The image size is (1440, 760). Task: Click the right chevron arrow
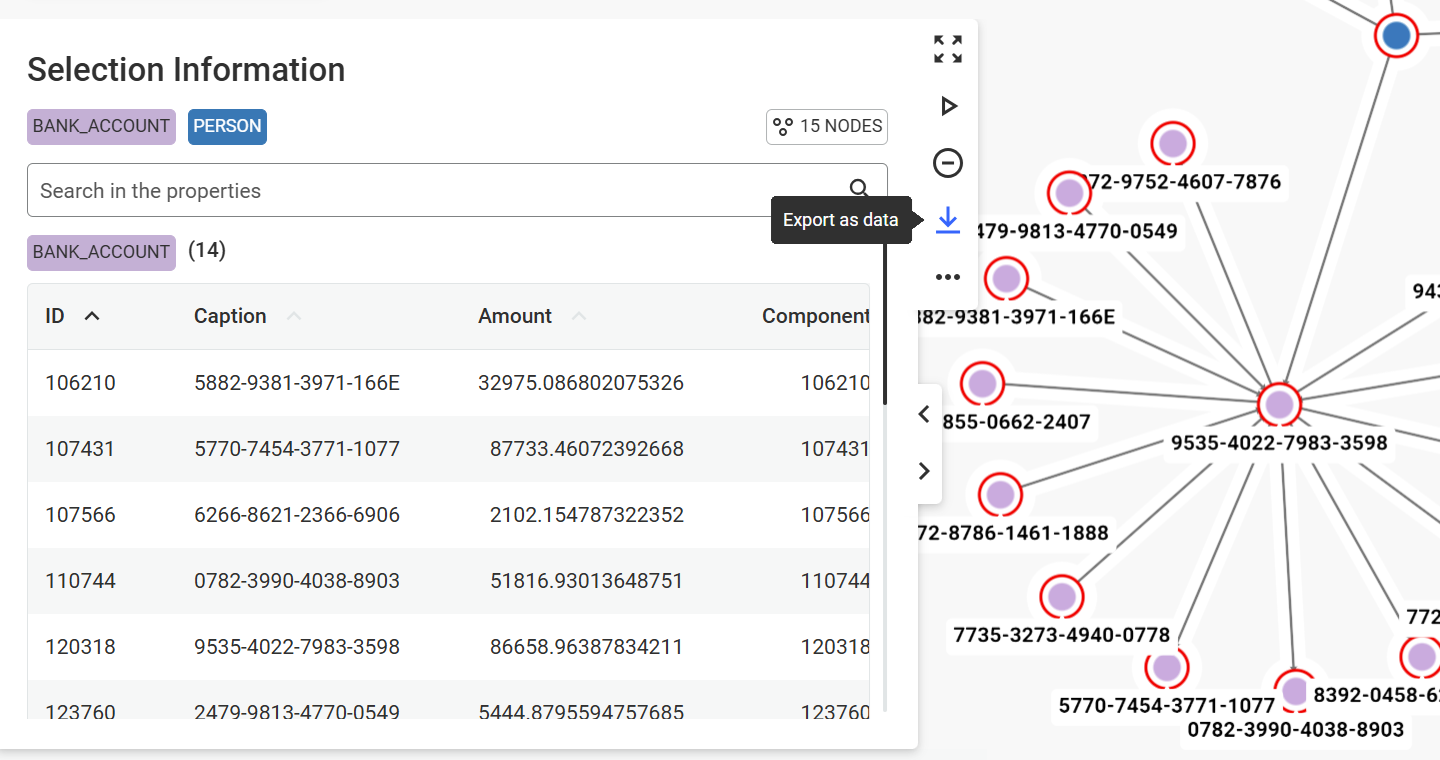point(924,471)
